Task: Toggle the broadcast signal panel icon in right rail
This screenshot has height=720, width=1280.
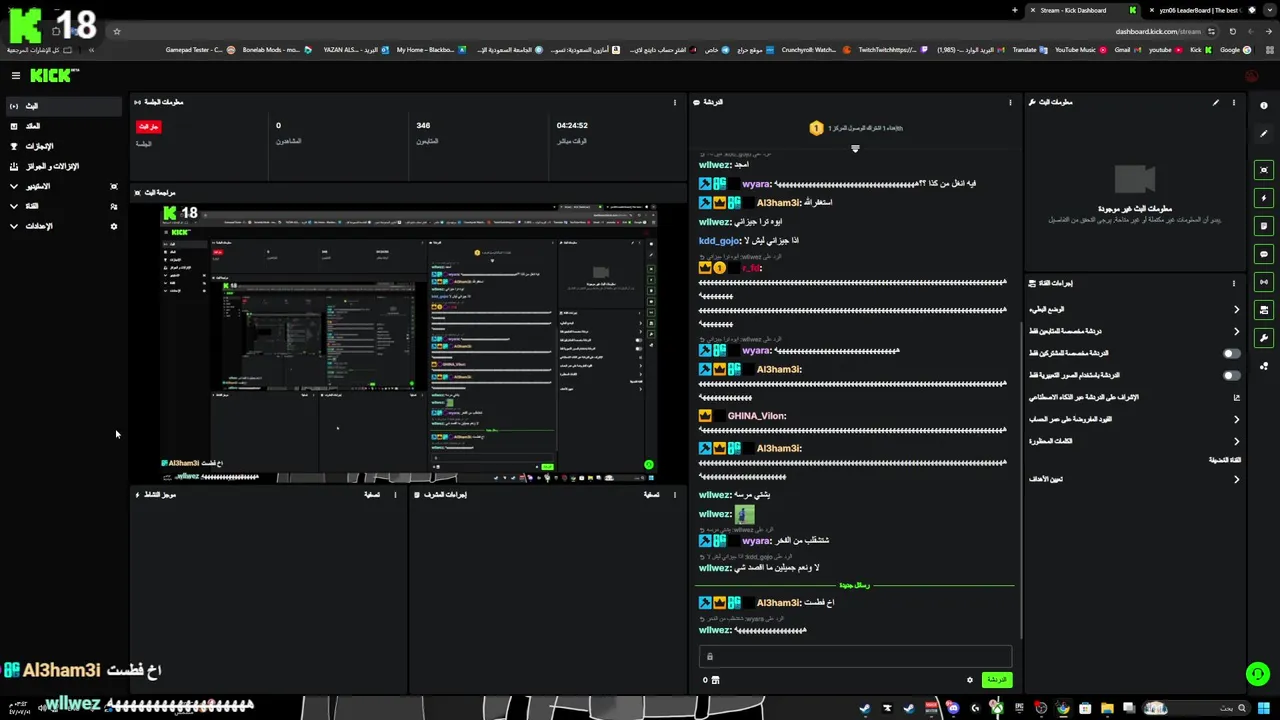Action: 1264,282
